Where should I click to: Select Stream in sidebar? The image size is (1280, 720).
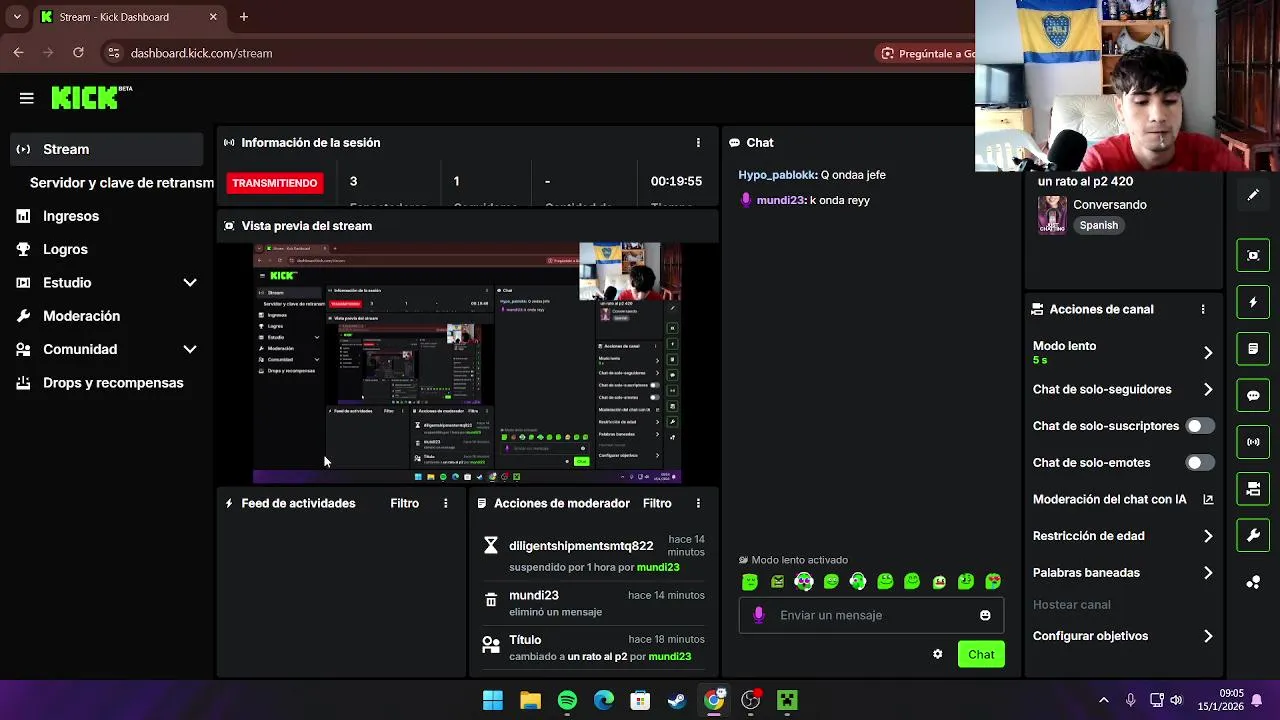[107, 149]
